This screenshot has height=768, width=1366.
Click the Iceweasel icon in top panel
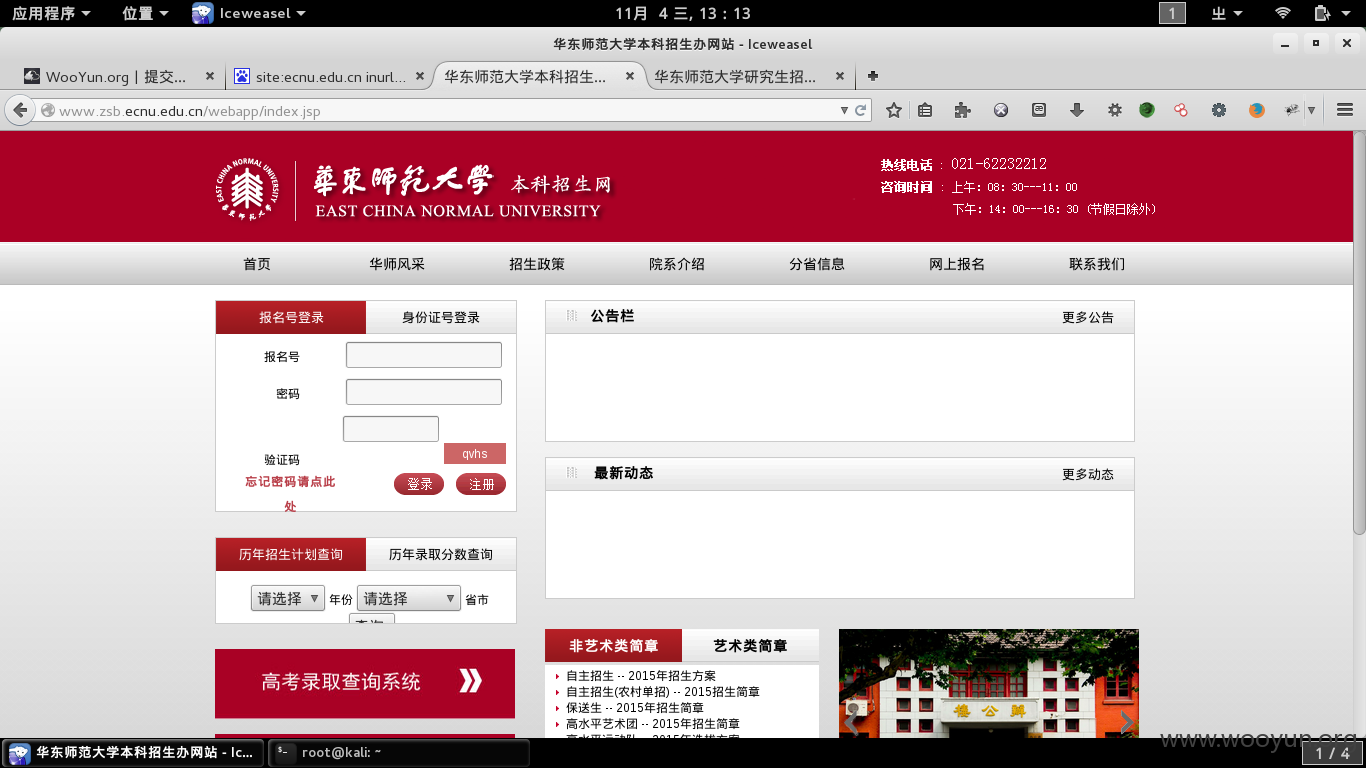click(x=203, y=13)
